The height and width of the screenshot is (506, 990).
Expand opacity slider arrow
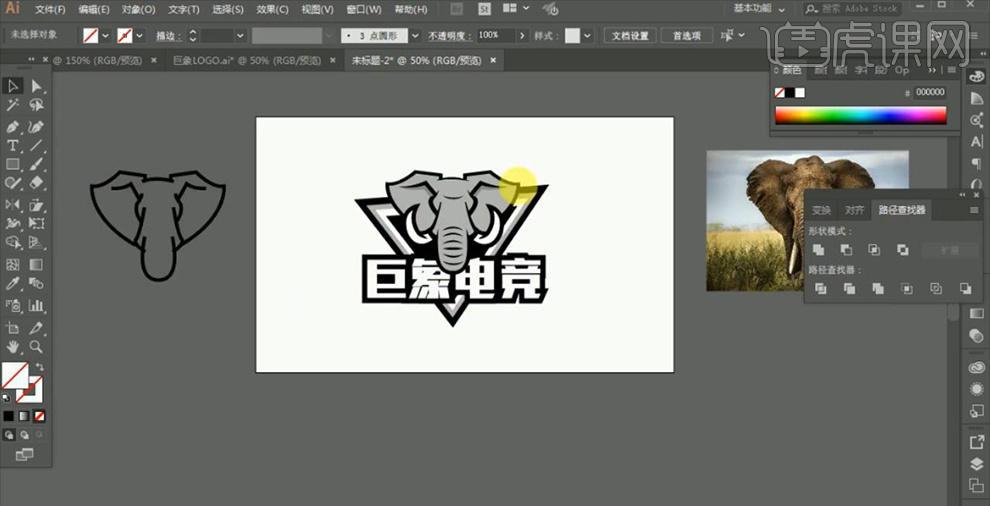[522, 36]
